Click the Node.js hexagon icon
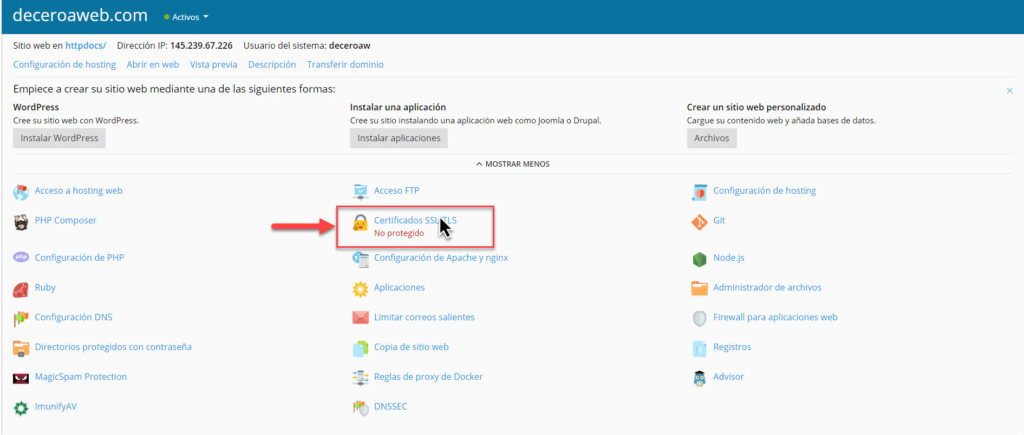Viewport: 1024px width, 435px height. [699, 259]
